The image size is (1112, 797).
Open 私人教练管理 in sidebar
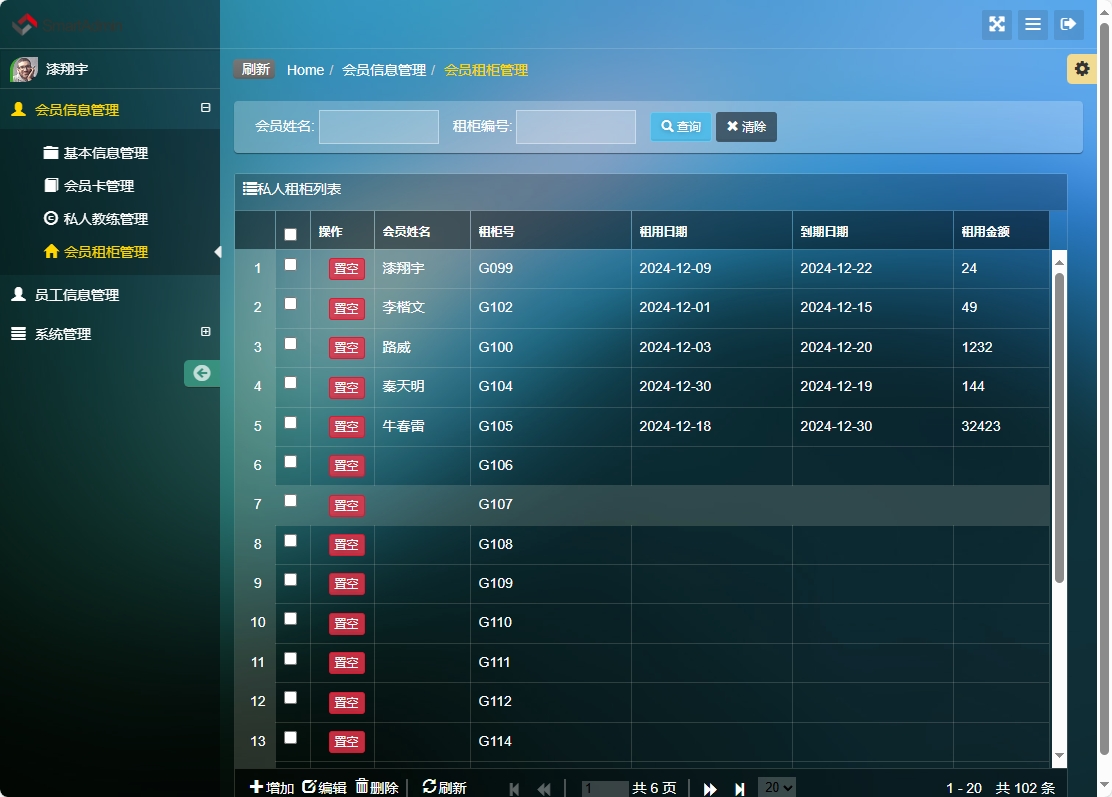click(x=106, y=218)
